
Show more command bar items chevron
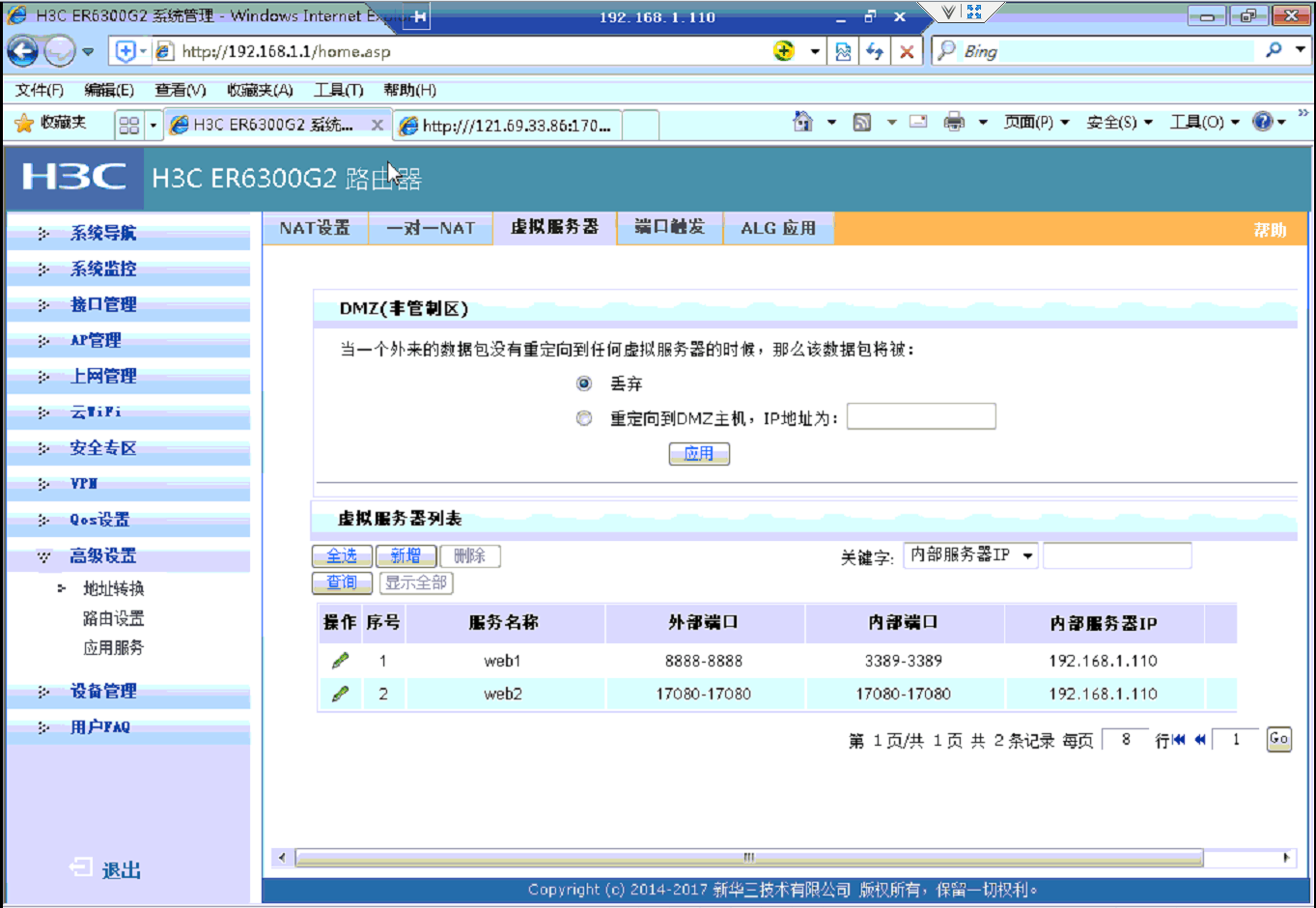(1302, 113)
